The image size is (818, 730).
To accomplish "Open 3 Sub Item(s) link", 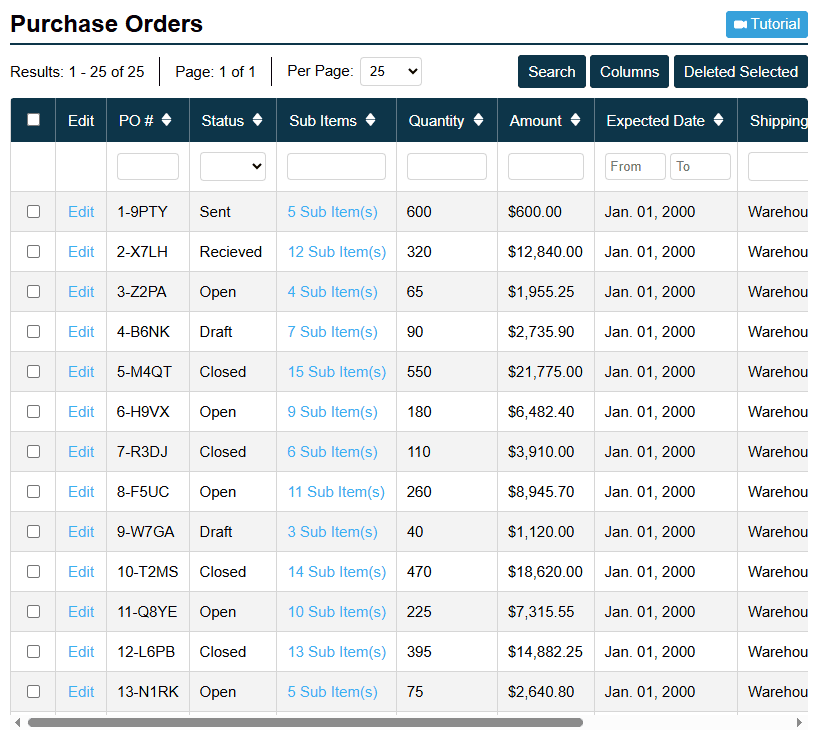I will tap(333, 532).
